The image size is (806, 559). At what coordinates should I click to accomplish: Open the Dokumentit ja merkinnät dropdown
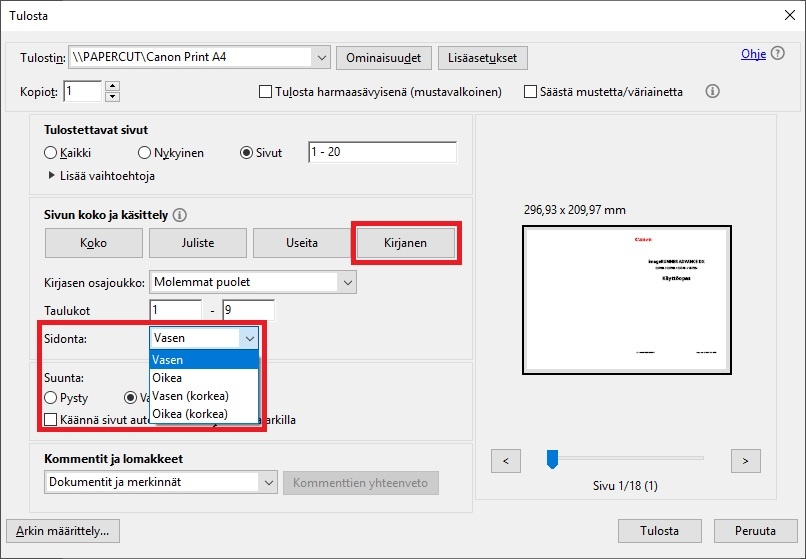[161, 482]
